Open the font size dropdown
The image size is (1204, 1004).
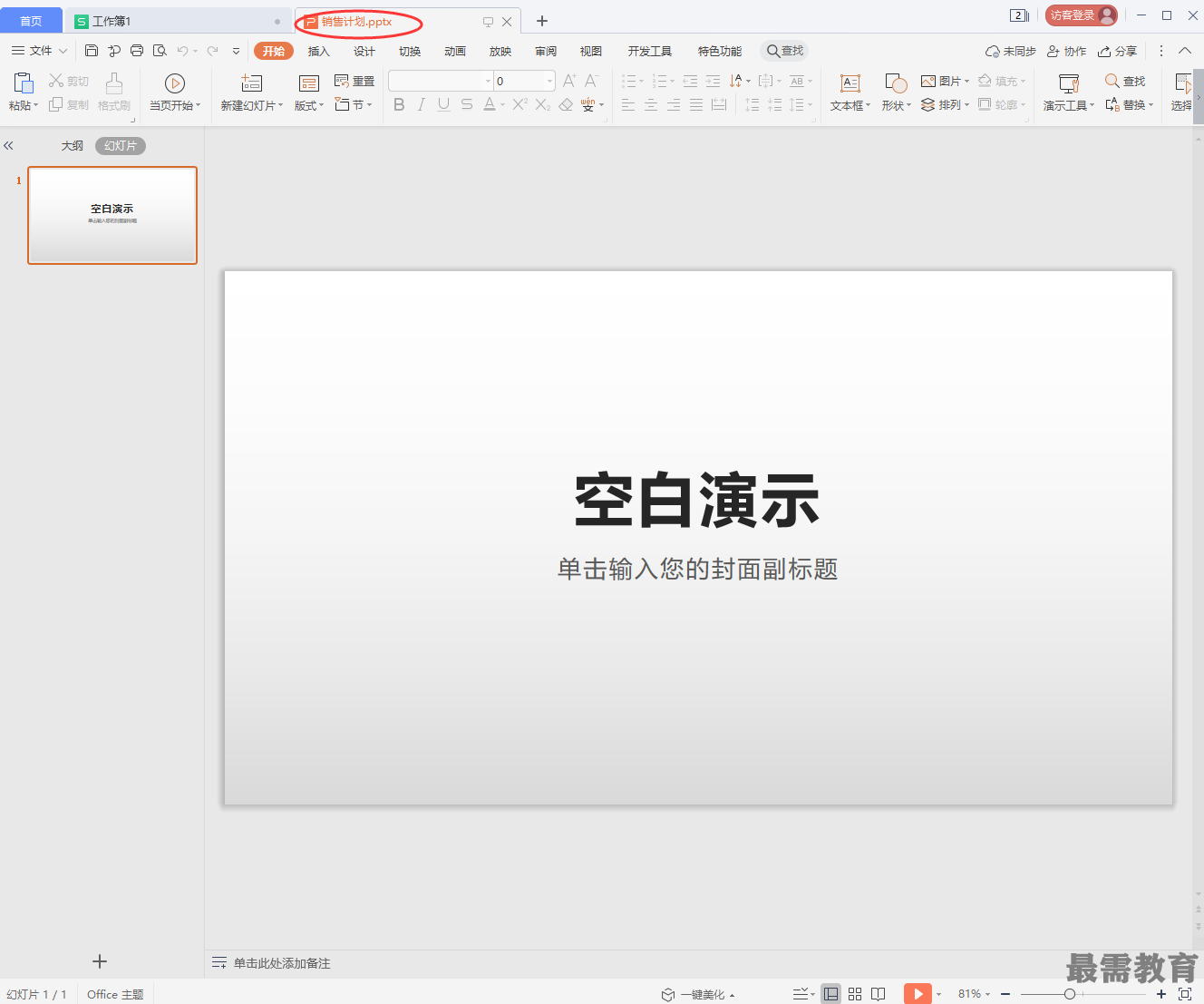[549, 81]
